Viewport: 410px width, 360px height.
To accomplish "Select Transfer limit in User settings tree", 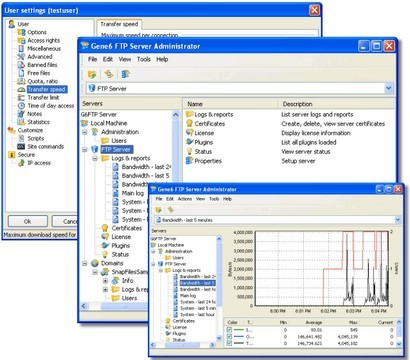I will pos(43,97).
